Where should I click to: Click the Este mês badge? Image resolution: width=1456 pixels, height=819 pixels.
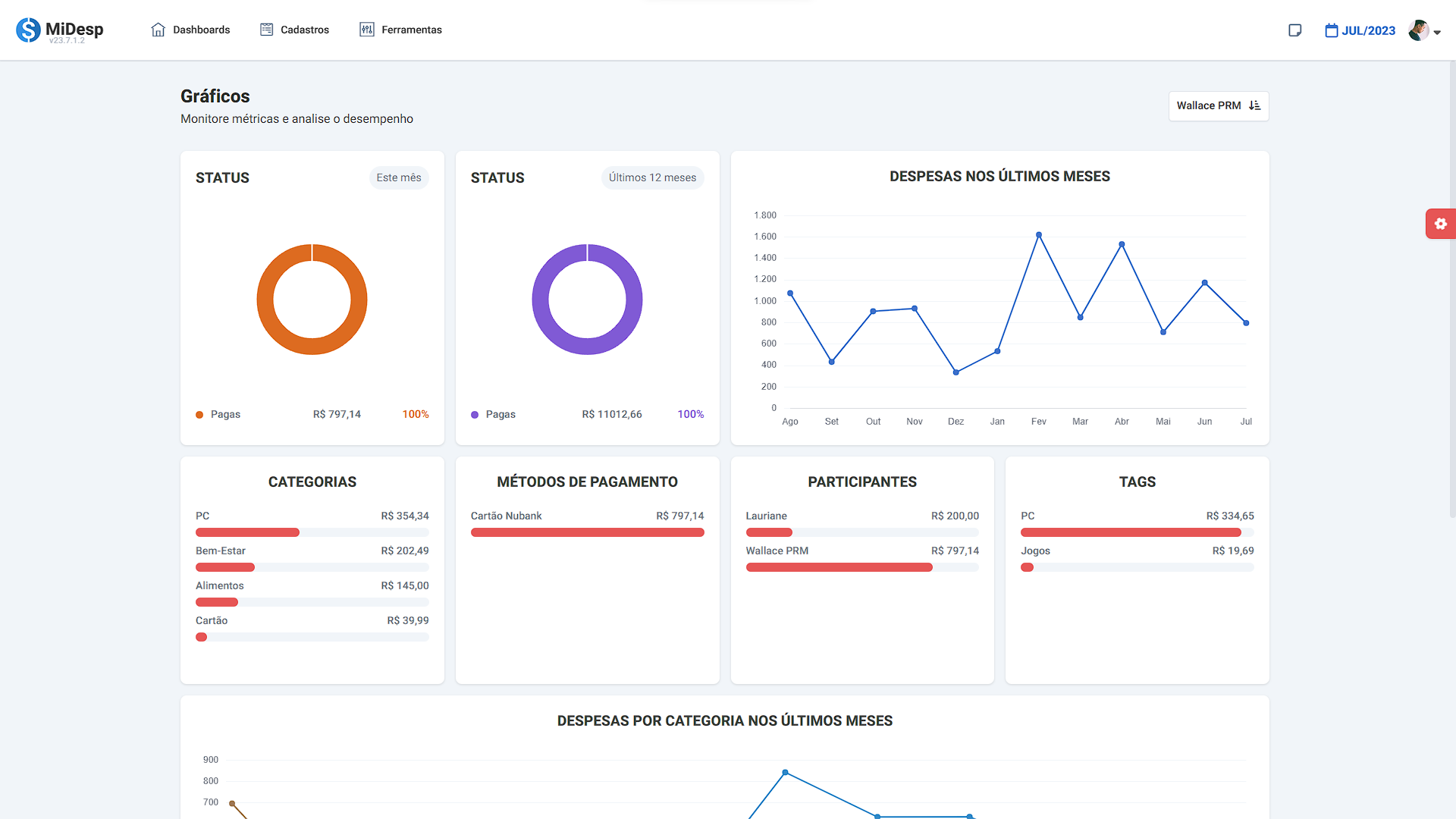399,177
